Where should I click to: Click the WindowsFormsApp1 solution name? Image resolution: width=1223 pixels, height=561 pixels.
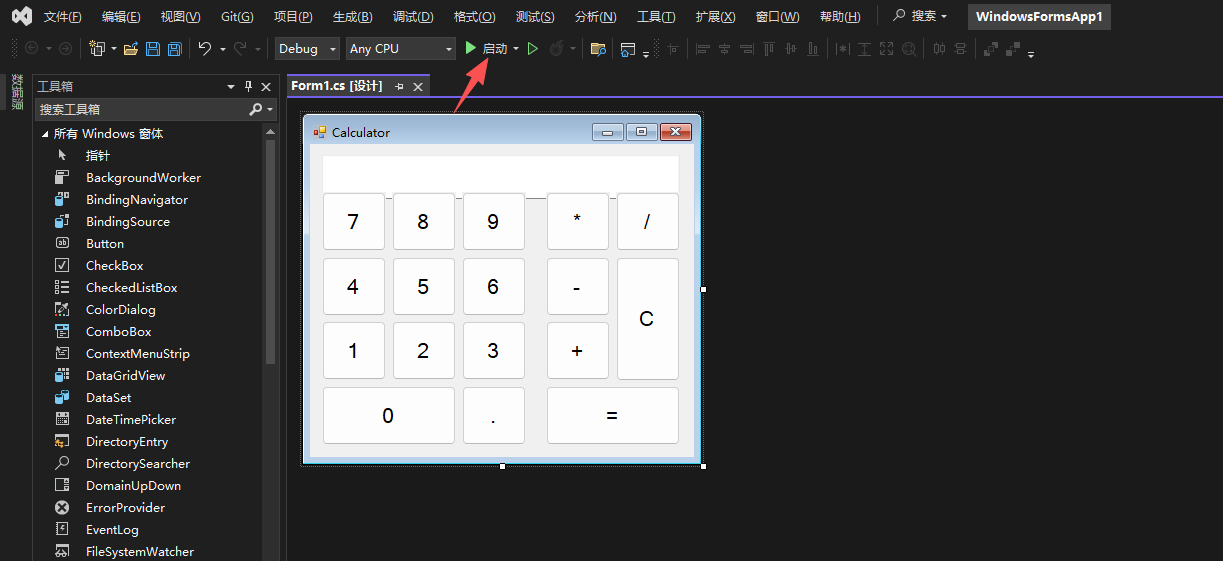(x=1039, y=17)
